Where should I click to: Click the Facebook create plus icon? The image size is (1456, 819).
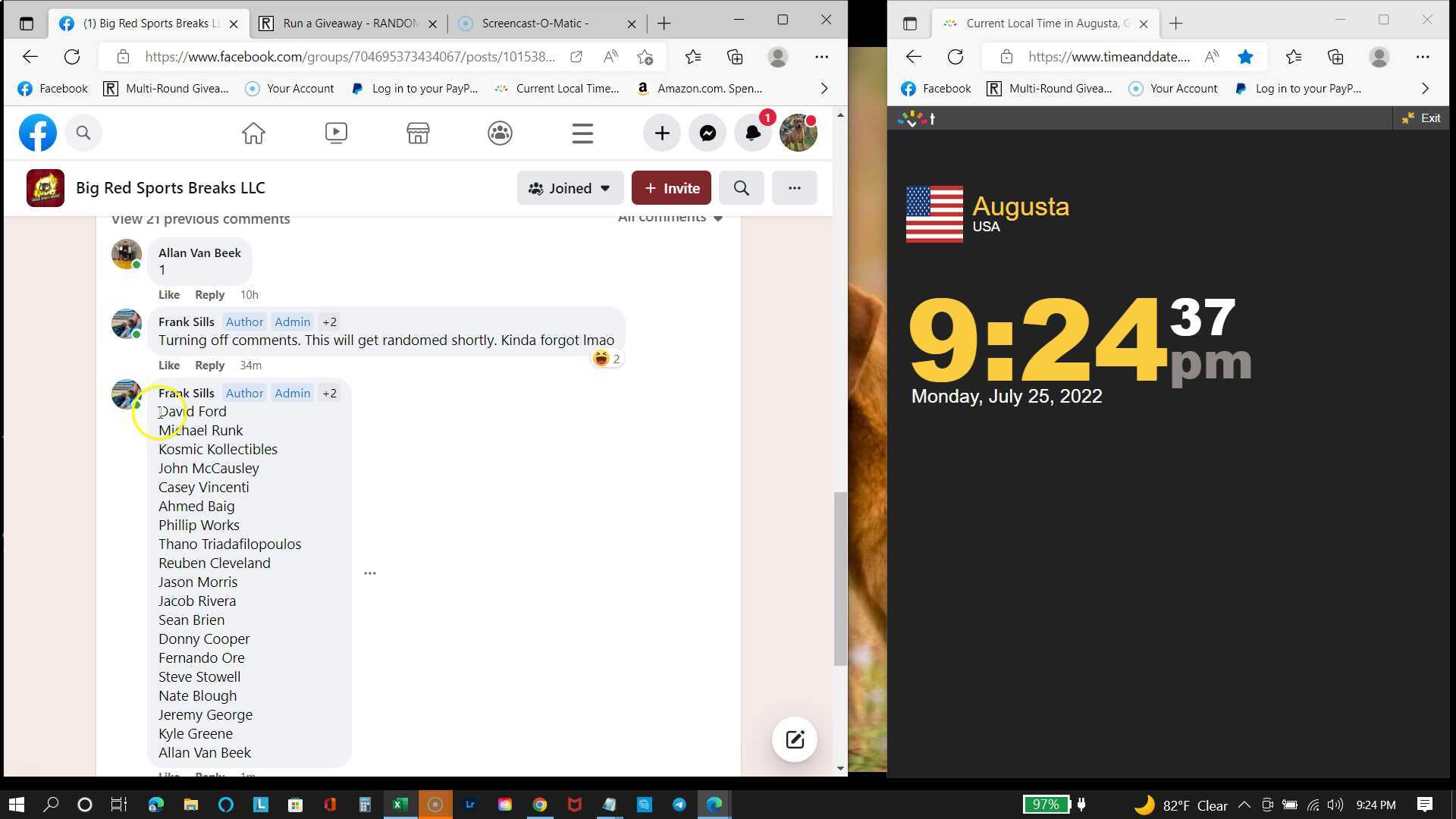coord(661,133)
